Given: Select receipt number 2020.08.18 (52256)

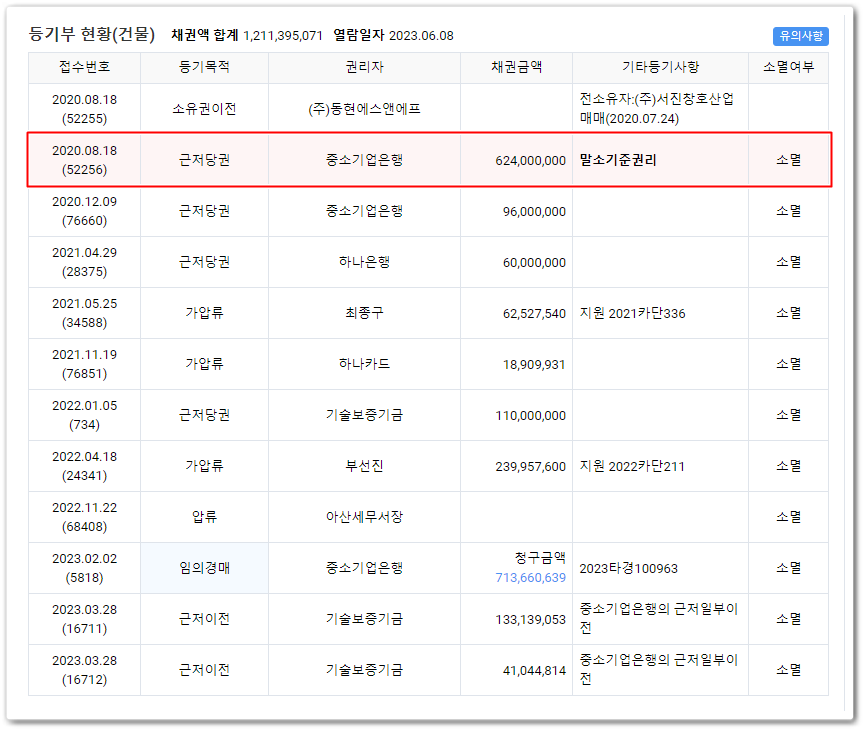Looking at the screenshot, I should [x=85, y=160].
